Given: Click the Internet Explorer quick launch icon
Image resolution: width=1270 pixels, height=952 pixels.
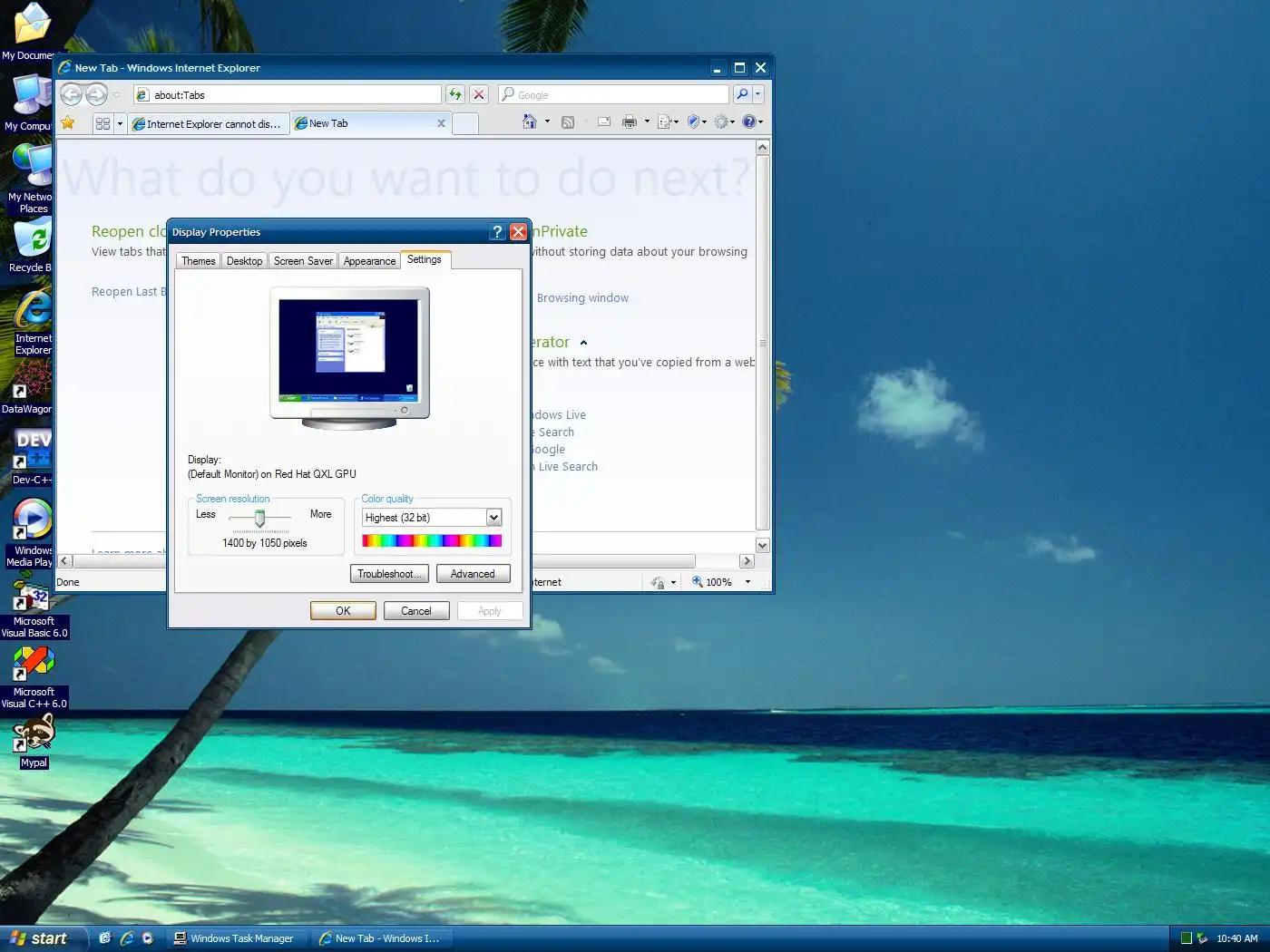Looking at the screenshot, I should [127, 938].
